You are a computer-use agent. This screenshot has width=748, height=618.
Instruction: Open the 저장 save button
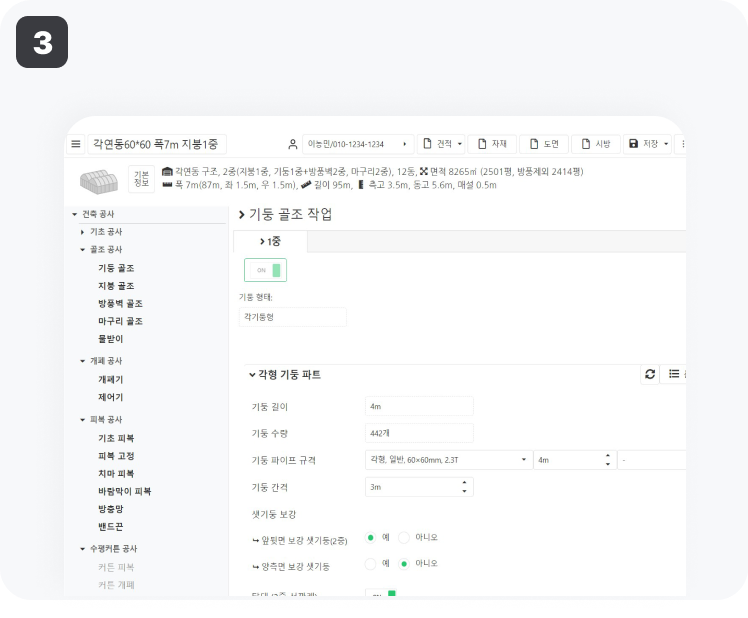648,144
